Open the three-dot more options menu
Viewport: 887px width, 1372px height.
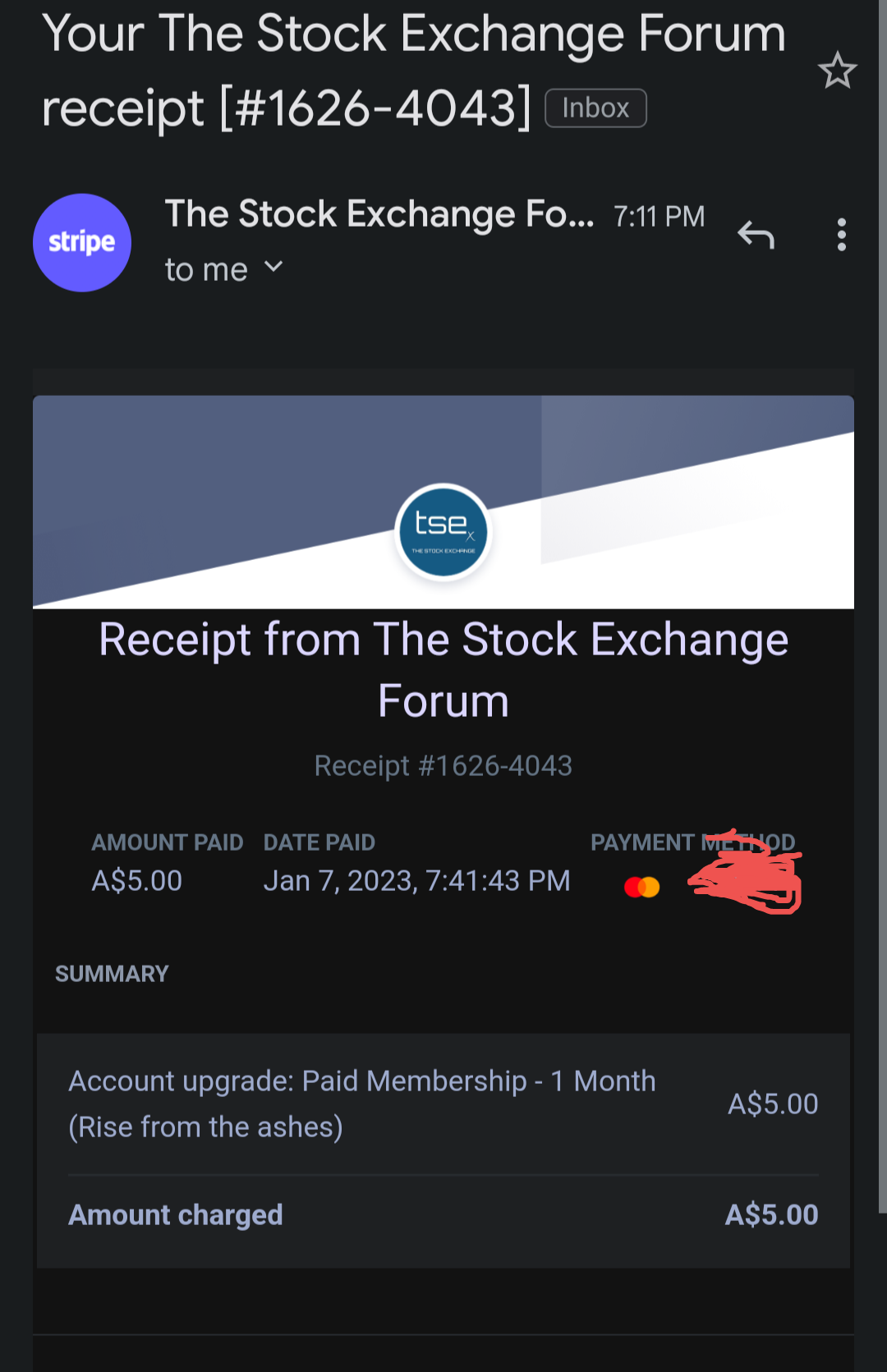click(841, 235)
